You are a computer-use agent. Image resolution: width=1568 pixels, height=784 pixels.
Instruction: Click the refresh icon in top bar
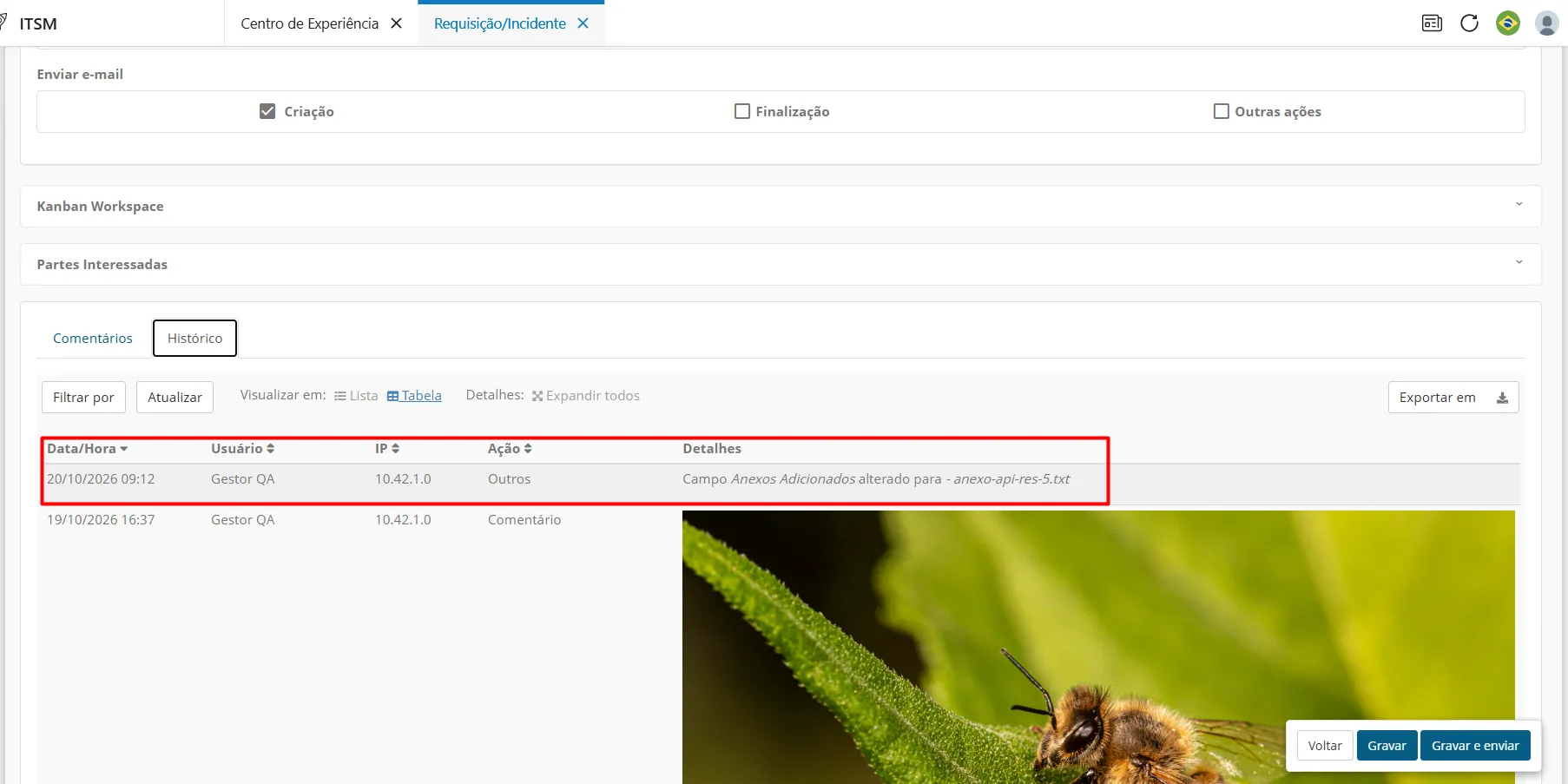1469,23
